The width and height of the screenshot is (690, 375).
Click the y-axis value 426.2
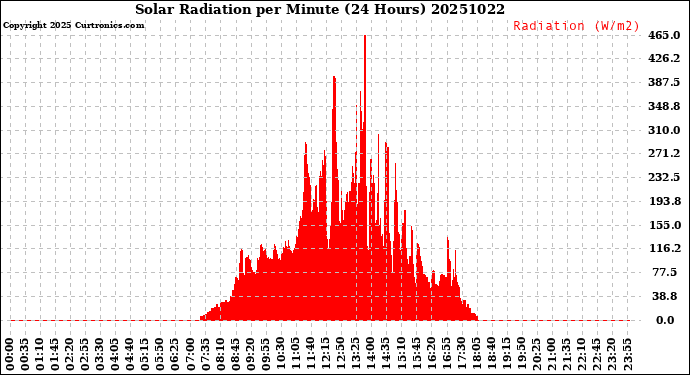(664, 59)
